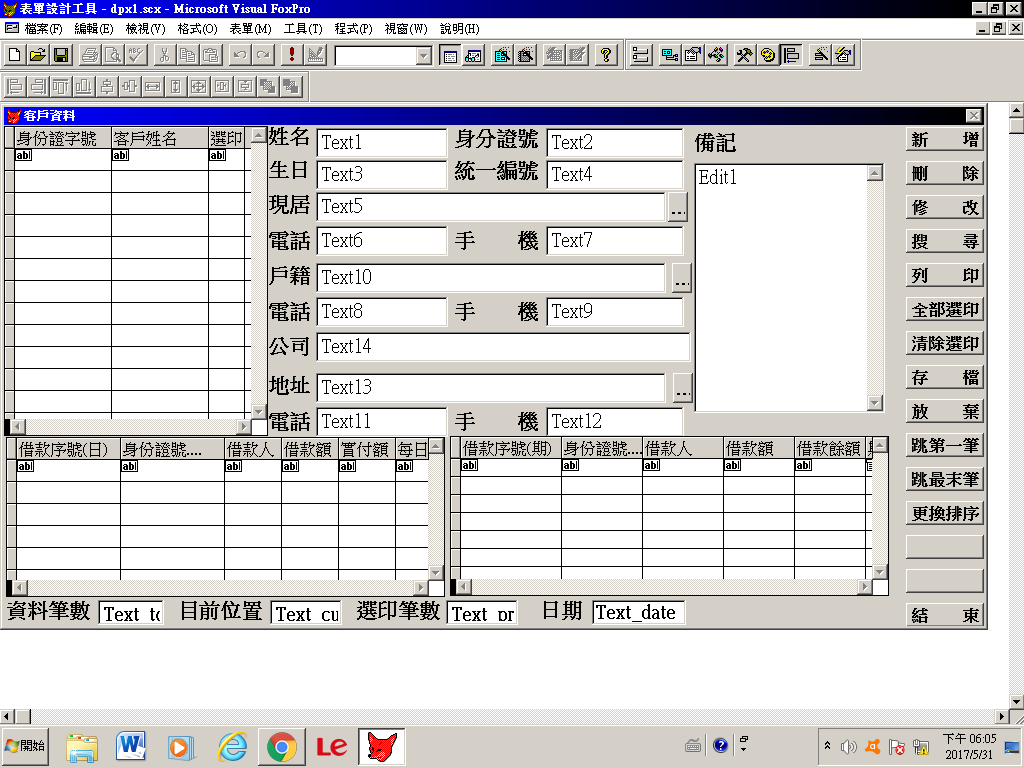Image resolution: width=1024 pixels, height=768 pixels.
Task: Open the Properties window icon
Action: pyautogui.click(x=692, y=56)
